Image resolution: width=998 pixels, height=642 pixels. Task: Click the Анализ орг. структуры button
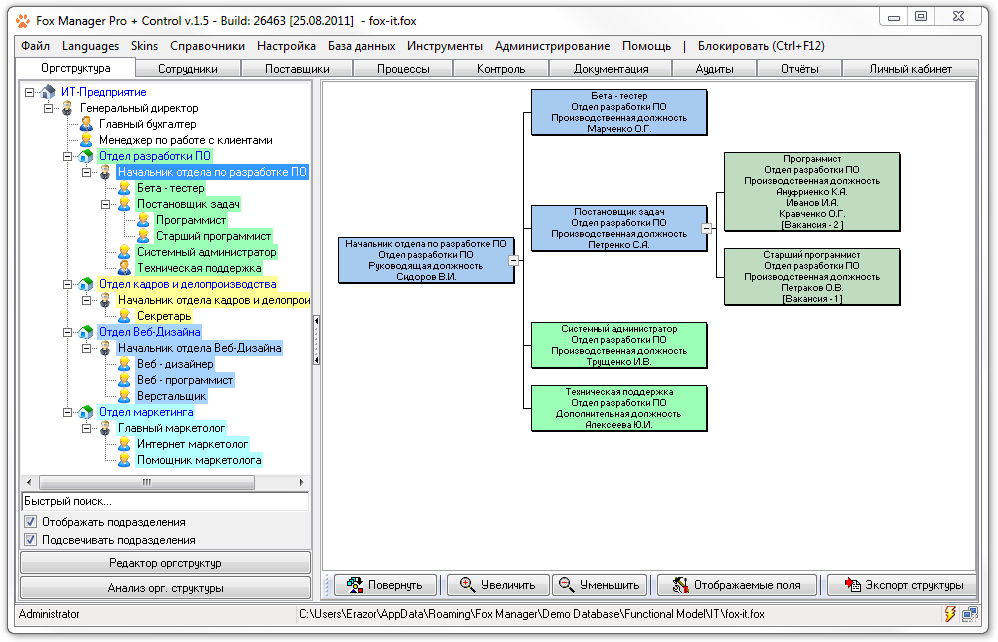(165, 588)
